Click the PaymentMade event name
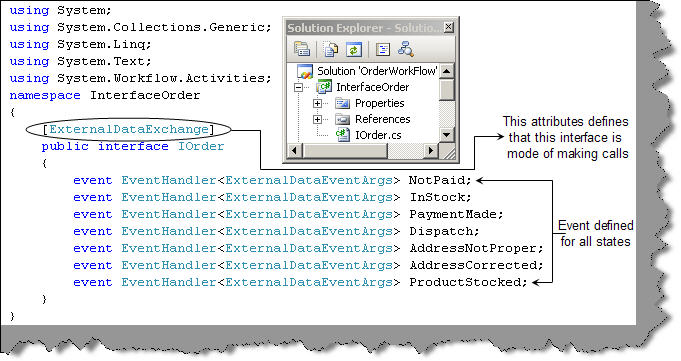The width and height of the screenshot is (681, 361). point(453,214)
